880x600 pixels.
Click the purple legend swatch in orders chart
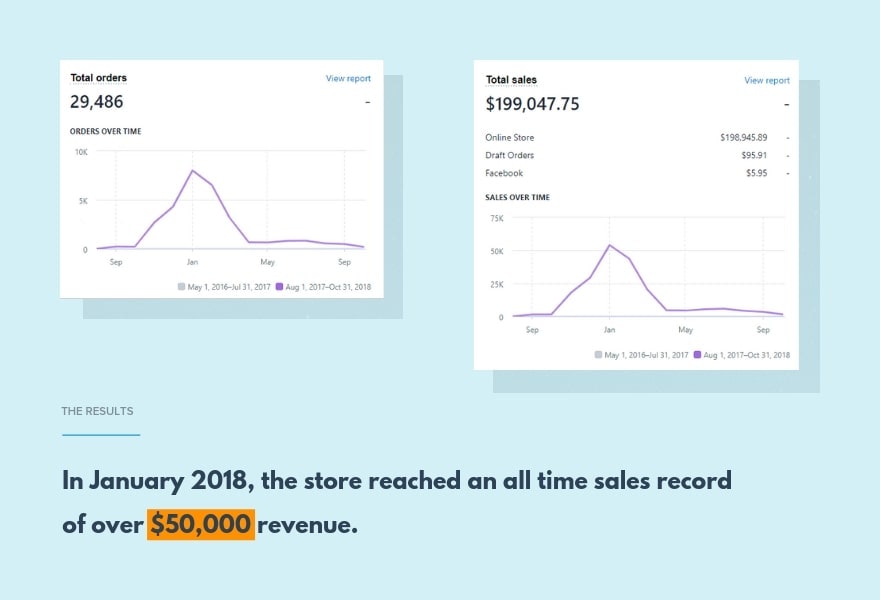pyautogui.click(x=281, y=286)
